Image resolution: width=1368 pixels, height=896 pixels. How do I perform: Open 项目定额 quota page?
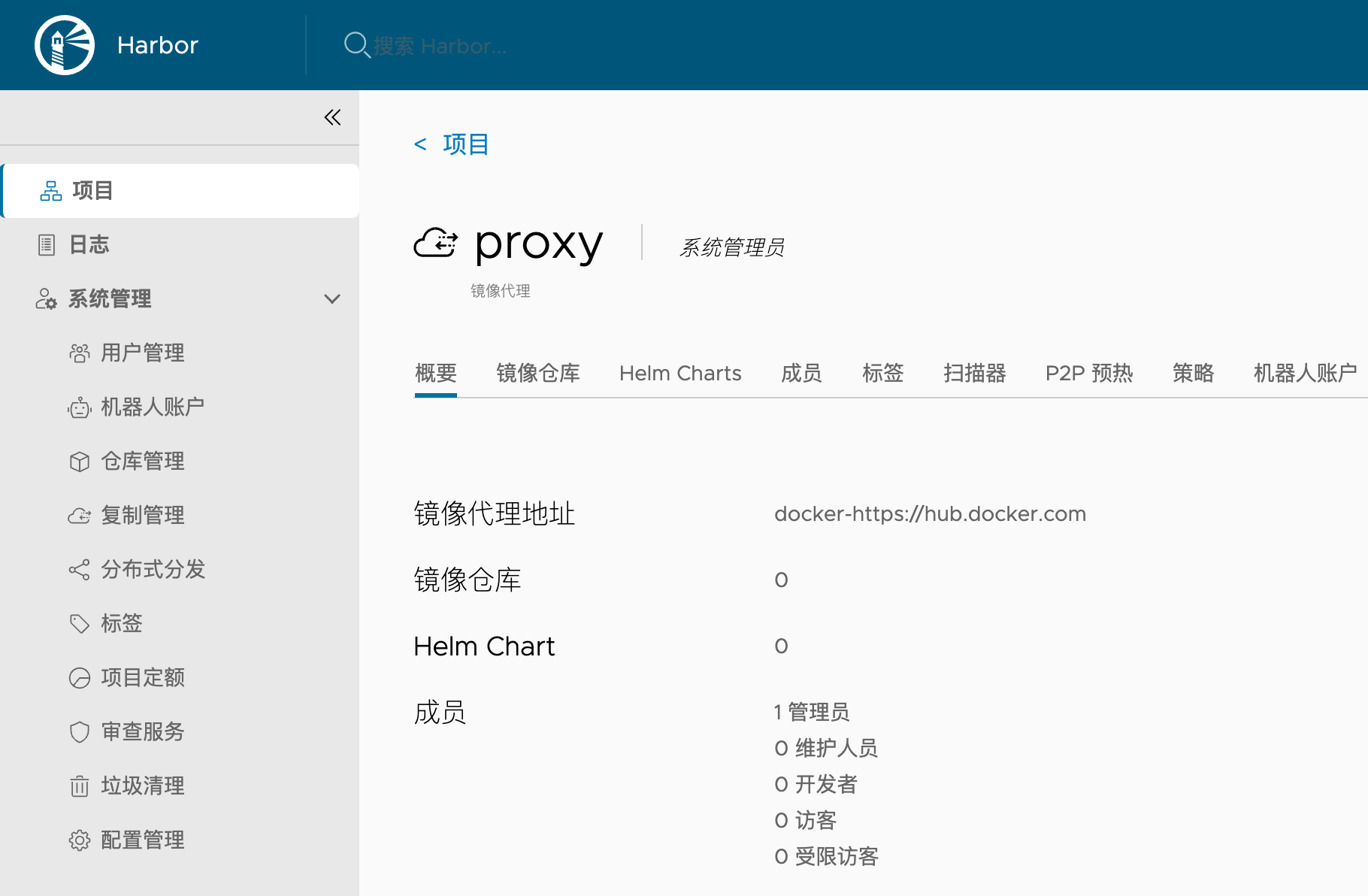coord(143,678)
